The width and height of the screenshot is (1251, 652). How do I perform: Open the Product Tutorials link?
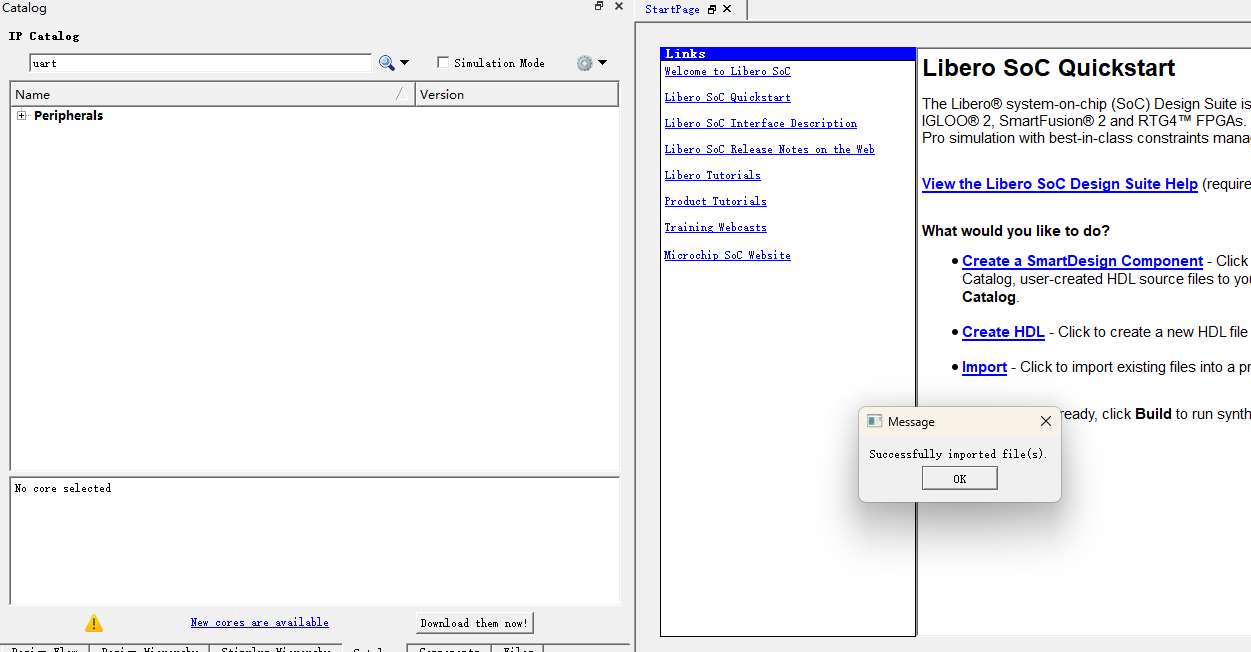(x=715, y=201)
